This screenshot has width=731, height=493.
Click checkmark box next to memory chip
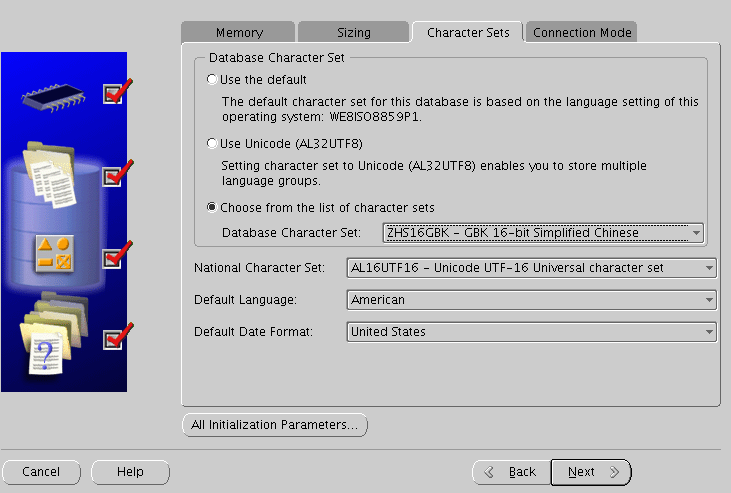113,94
